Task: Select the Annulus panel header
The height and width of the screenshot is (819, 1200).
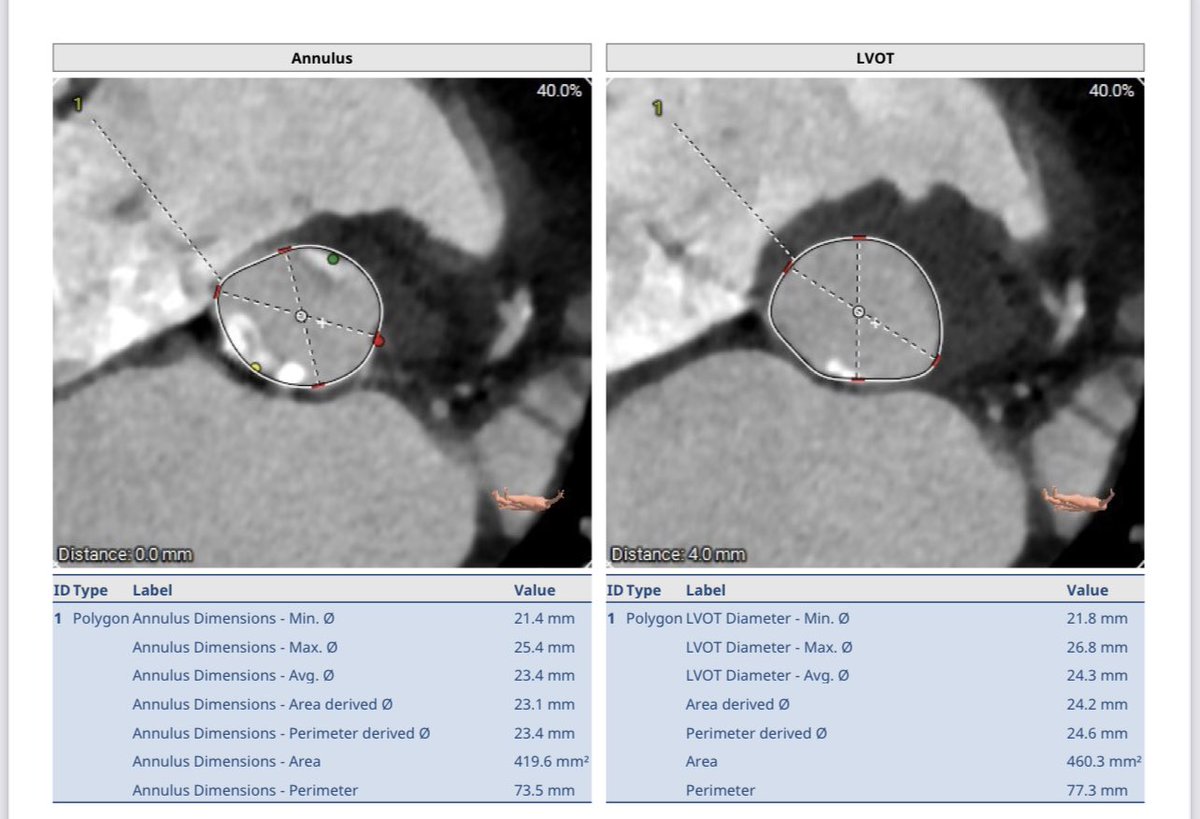Action: pyautogui.click(x=321, y=58)
